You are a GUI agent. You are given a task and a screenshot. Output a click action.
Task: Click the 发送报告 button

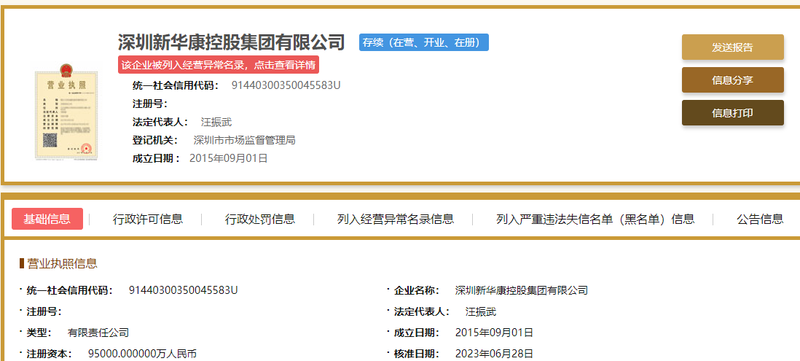click(733, 47)
